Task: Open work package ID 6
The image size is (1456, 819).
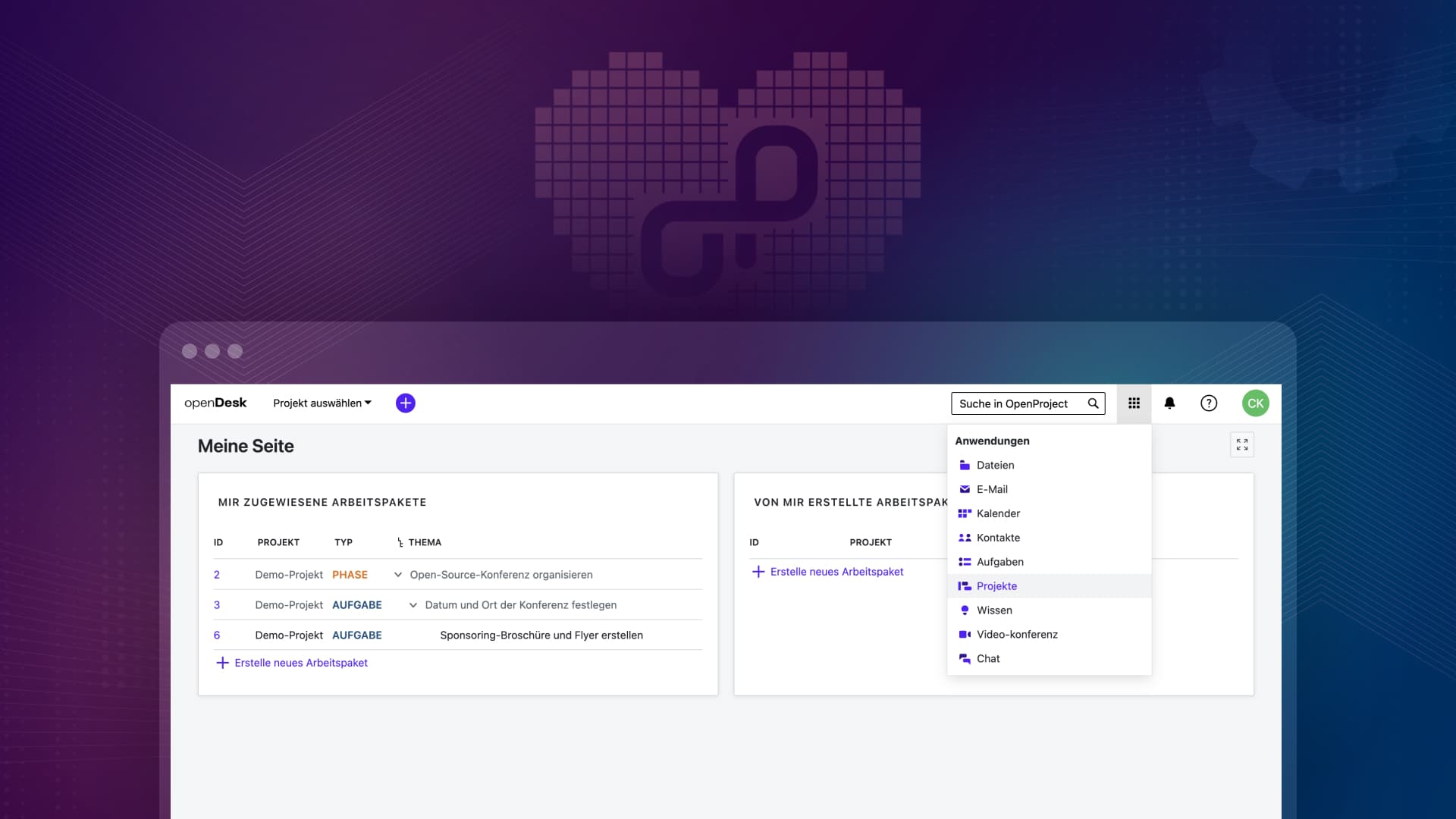Action: (218, 635)
